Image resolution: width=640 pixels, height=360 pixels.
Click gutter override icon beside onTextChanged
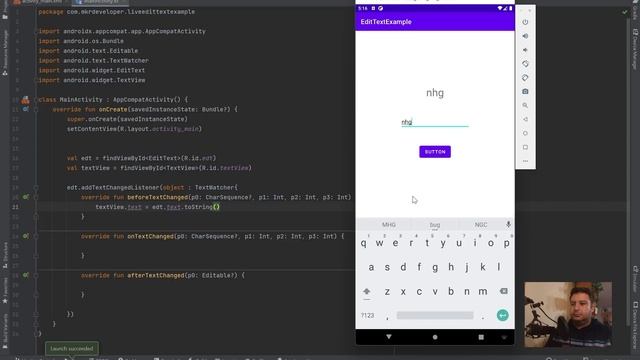pyautogui.click(x=25, y=236)
